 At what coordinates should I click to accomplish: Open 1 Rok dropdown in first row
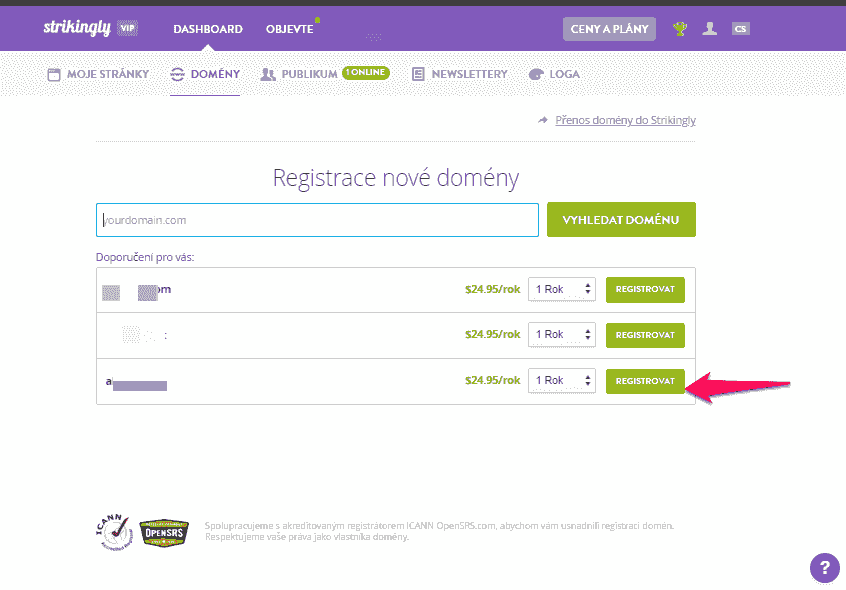click(562, 290)
